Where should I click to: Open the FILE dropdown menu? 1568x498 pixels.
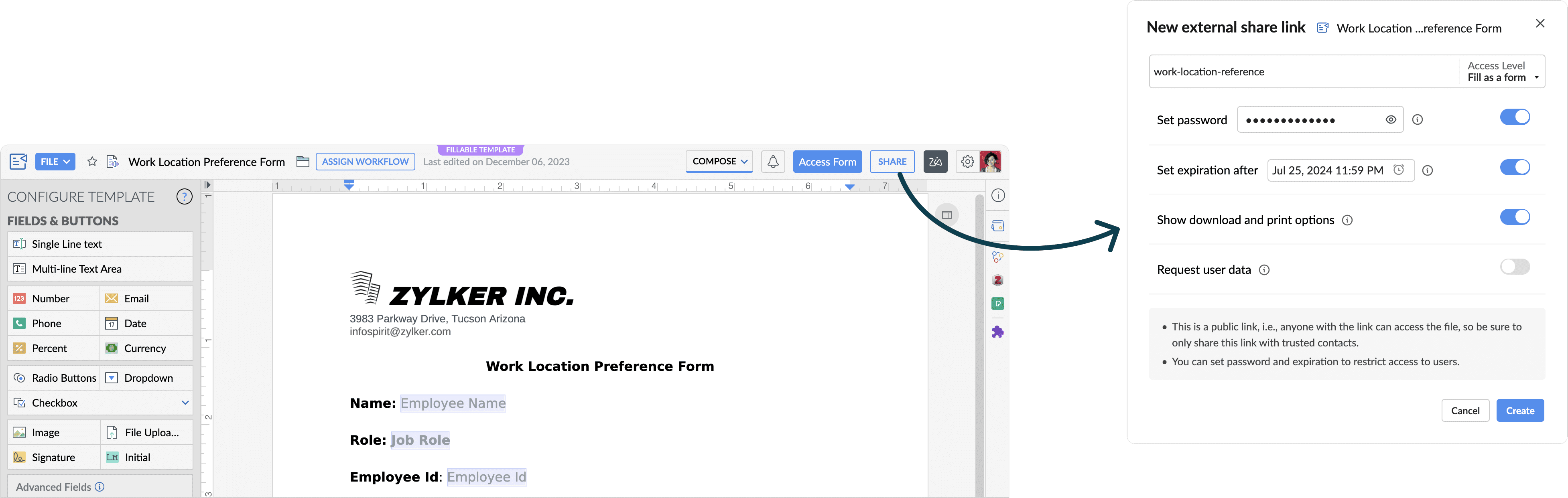pos(55,162)
